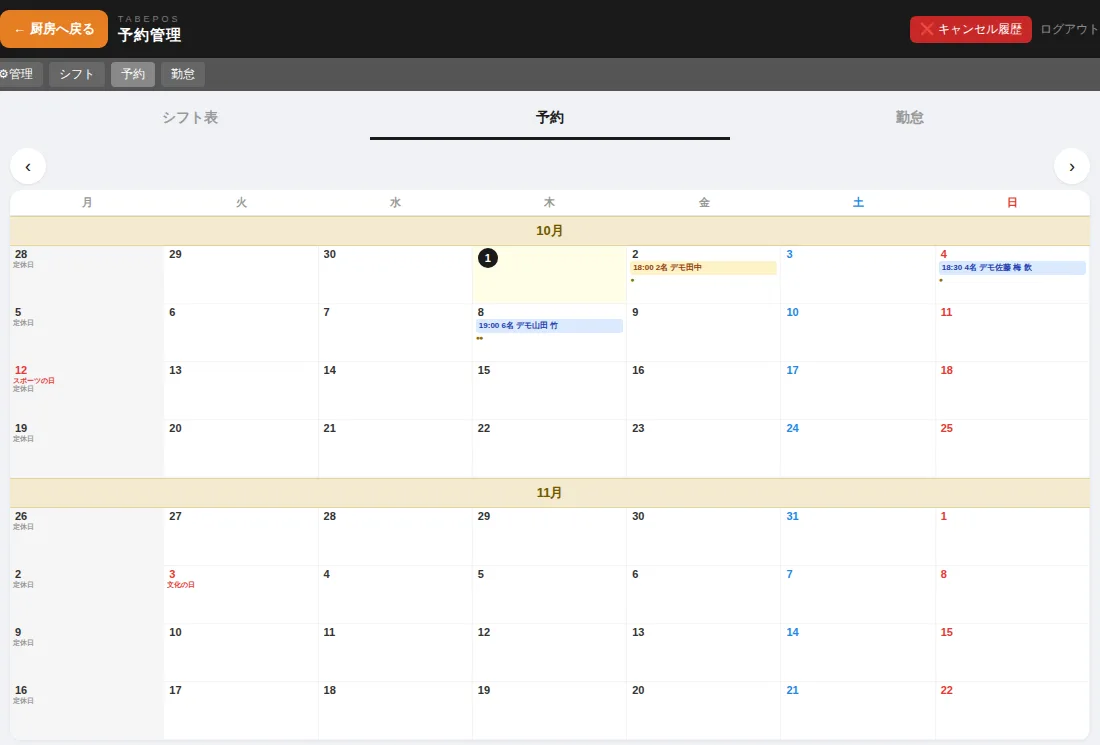Image resolution: width=1100 pixels, height=745 pixels.
Task: Select November 17 date cell
Action: pyautogui.click(x=241, y=711)
